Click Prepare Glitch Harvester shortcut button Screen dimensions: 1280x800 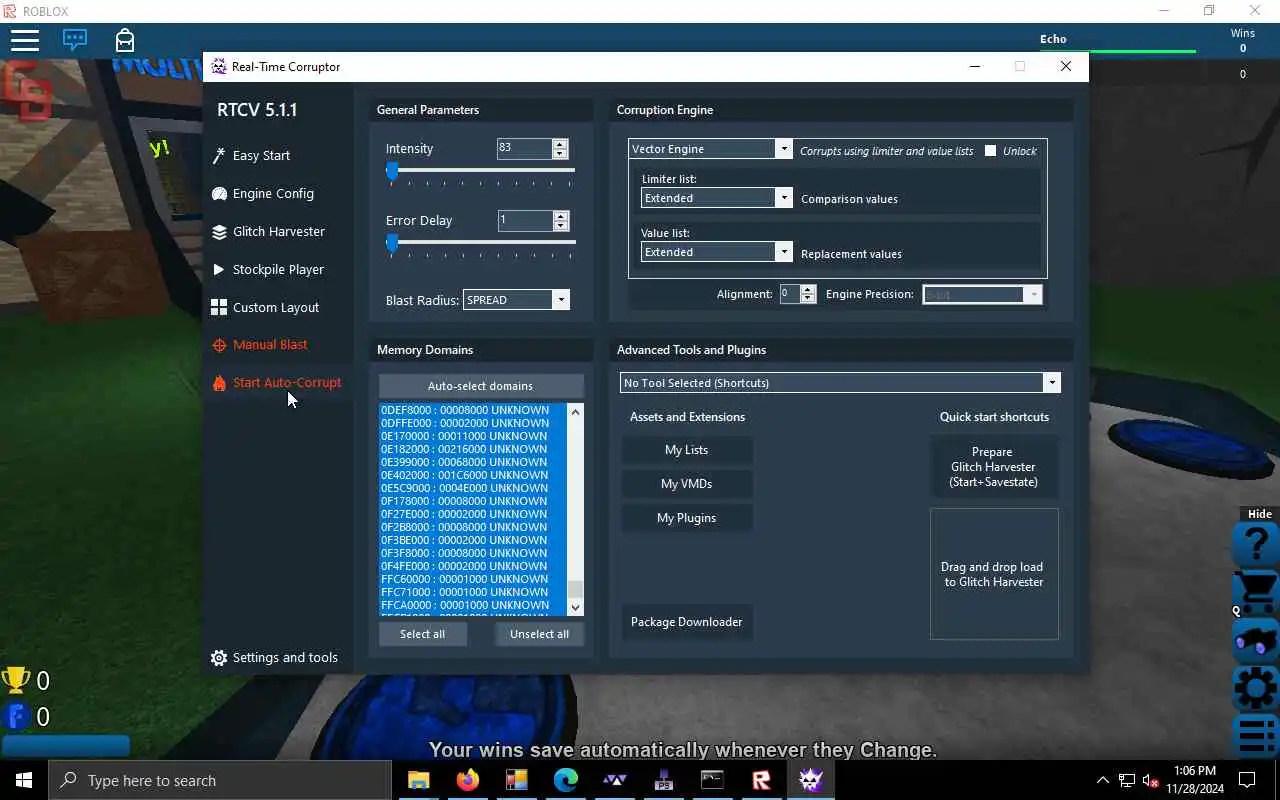993,467
